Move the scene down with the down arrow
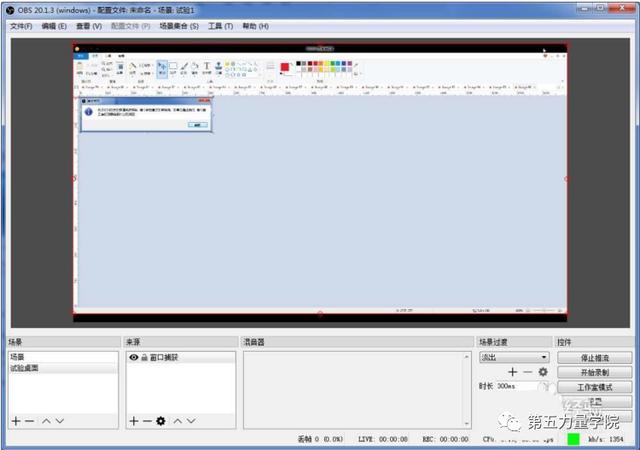640x450 pixels. tap(60, 421)
